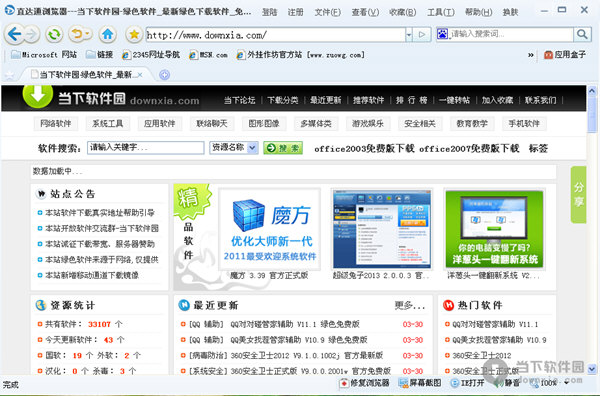Viewport: 600px width, 396px height.
Task: Open the 外挂作坊官方站 bookmark
Action: point(300,55)
